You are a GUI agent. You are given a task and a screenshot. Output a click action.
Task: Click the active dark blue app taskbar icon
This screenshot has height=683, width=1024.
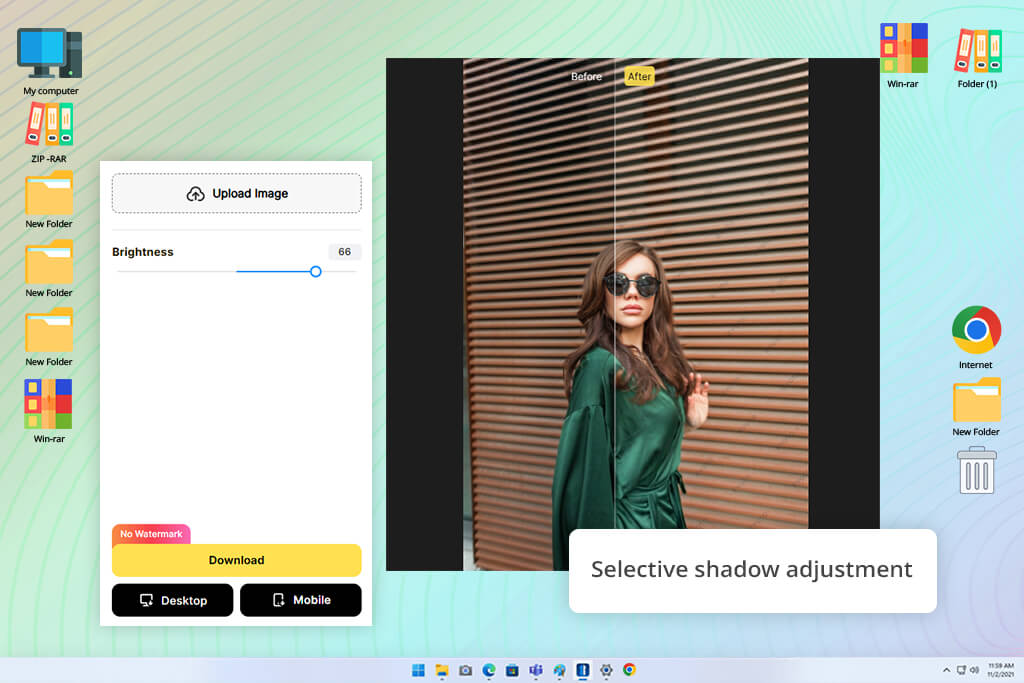(583, 670)
